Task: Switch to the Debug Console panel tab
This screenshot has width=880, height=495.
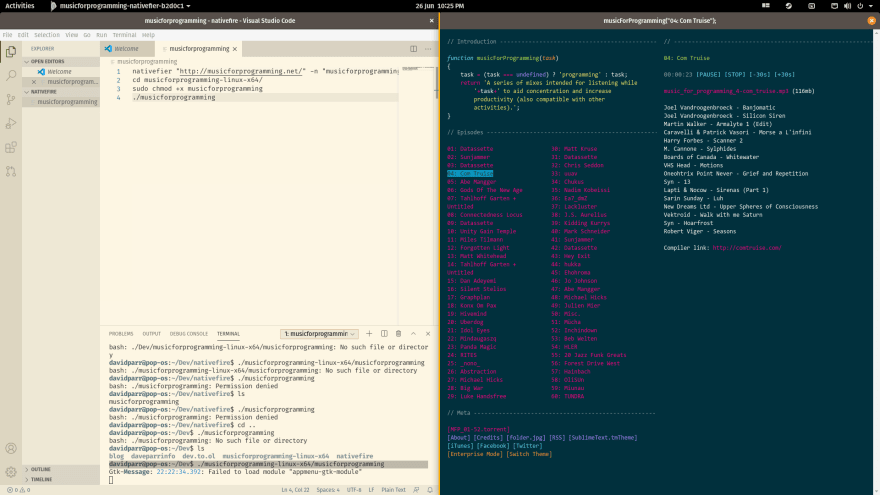Action: point(189,333)
